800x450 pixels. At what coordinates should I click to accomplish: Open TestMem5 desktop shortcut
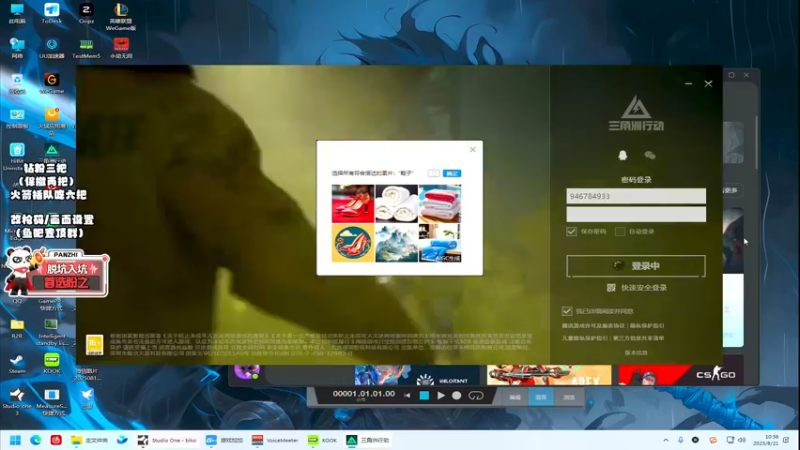pyautogui.click(x=86, y=48)
